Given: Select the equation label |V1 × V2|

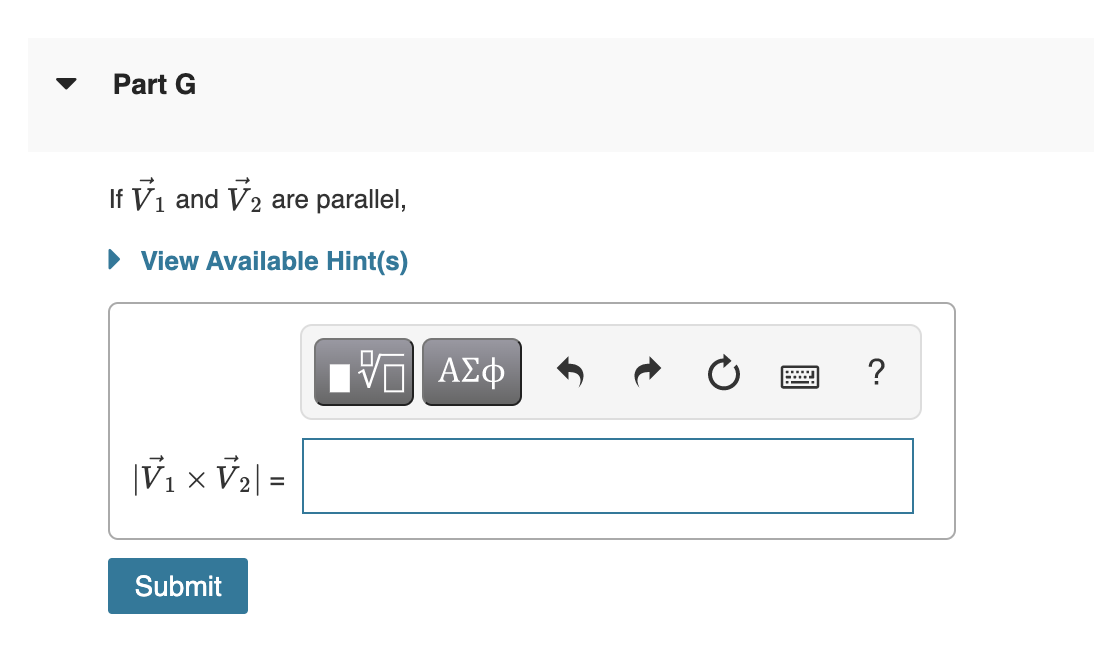Looking at the screenshot, I should click(x=197, y=475).
